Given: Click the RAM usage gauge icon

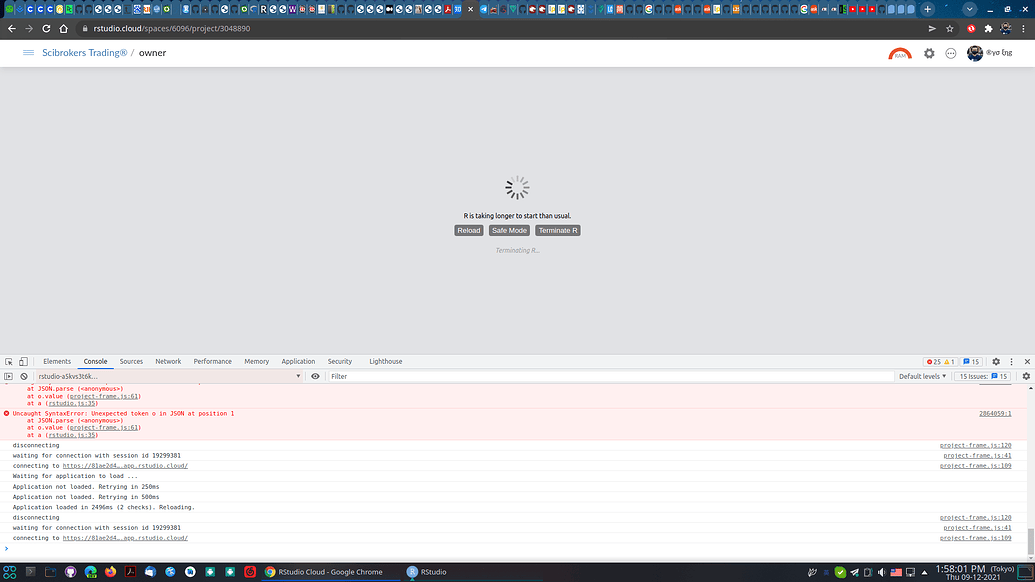Looking at the screenshot, I should tap(900, 53).
